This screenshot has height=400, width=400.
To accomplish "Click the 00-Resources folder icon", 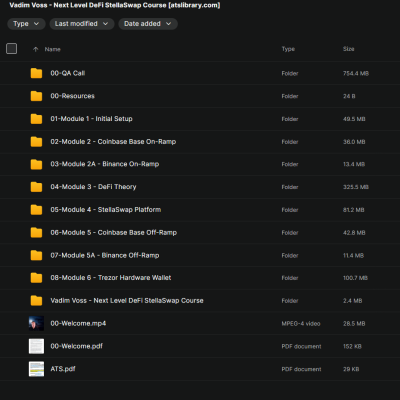I will [x=36, y=96].
